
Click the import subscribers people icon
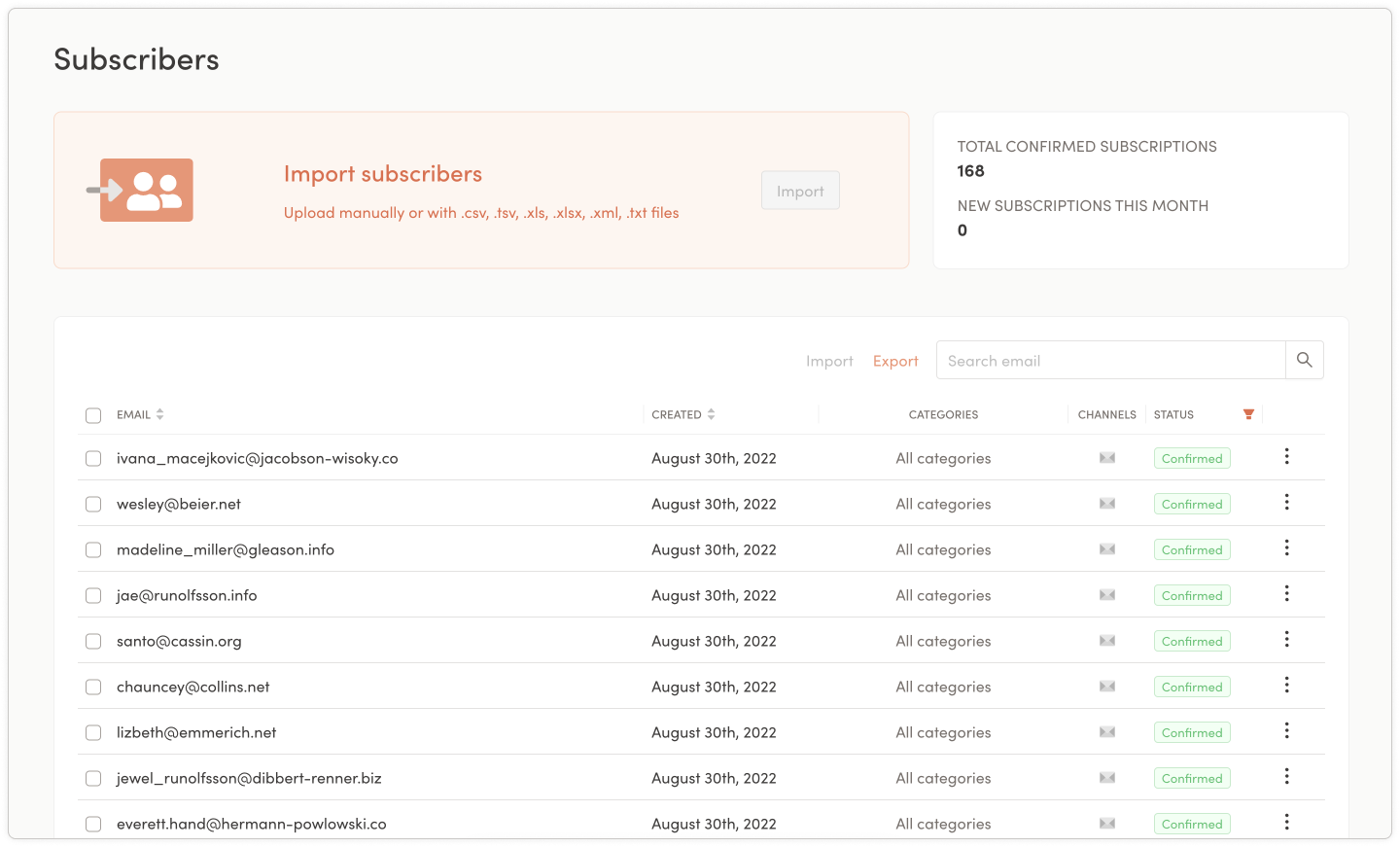tap(140, 191)
